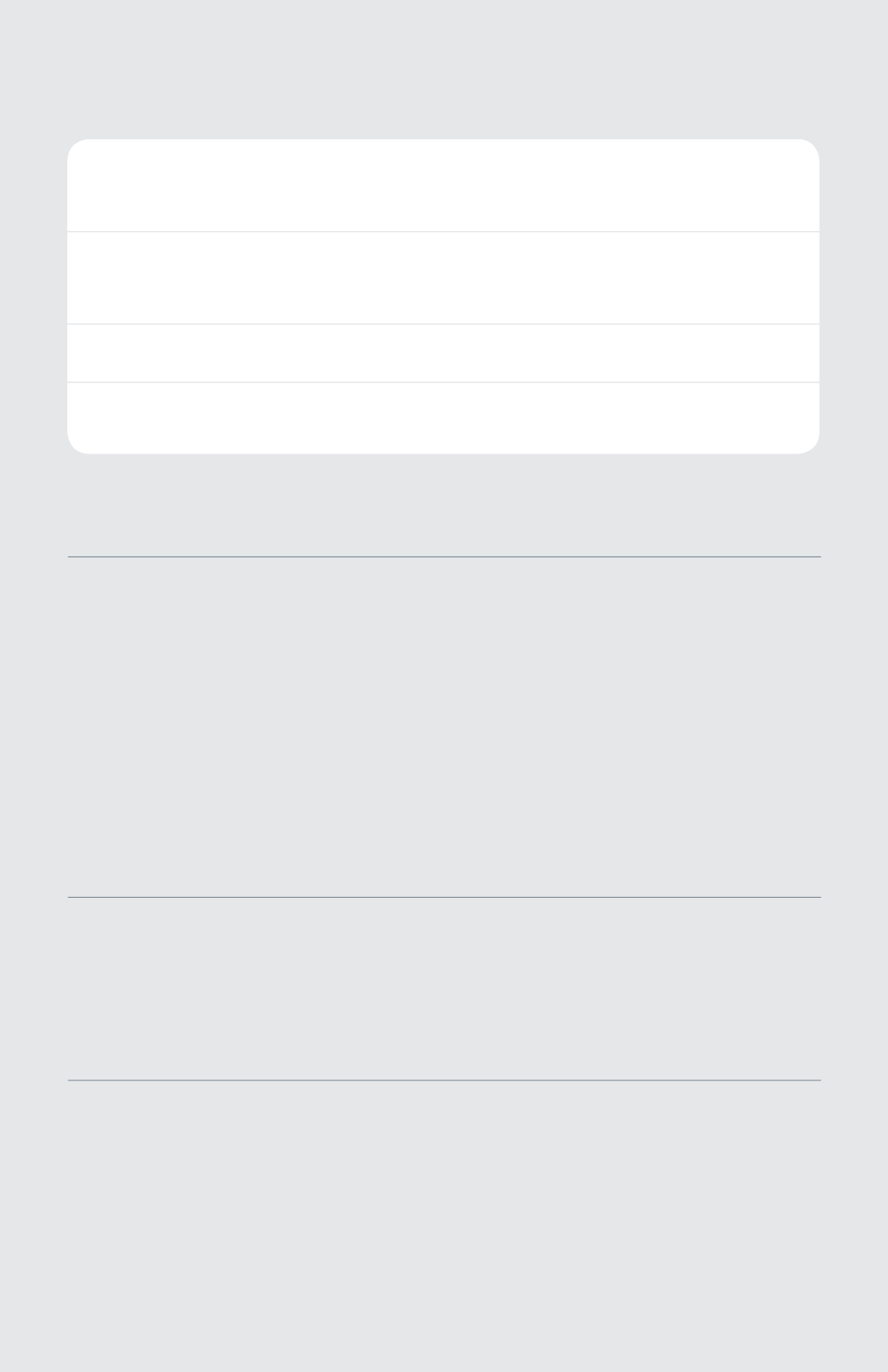Click the card's bottom-left rounded corner

coord(77,445)
